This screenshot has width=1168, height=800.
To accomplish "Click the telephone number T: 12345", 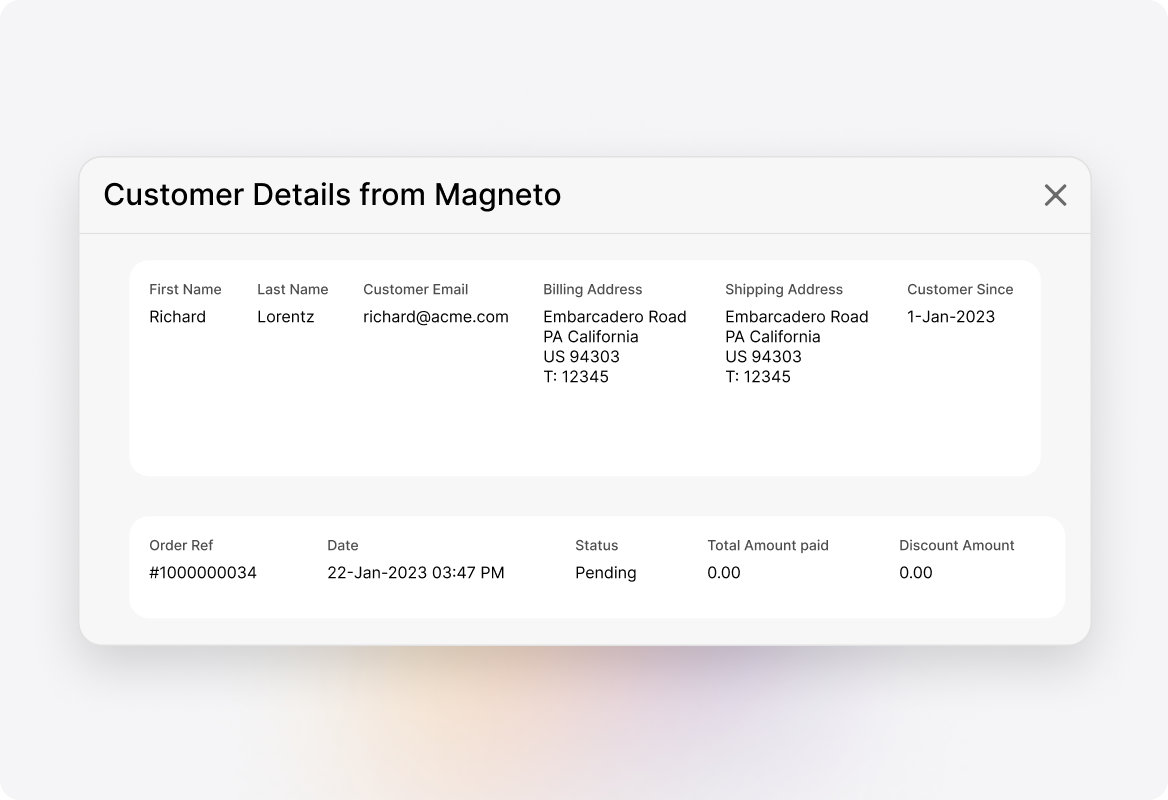I will pos(575,377).
